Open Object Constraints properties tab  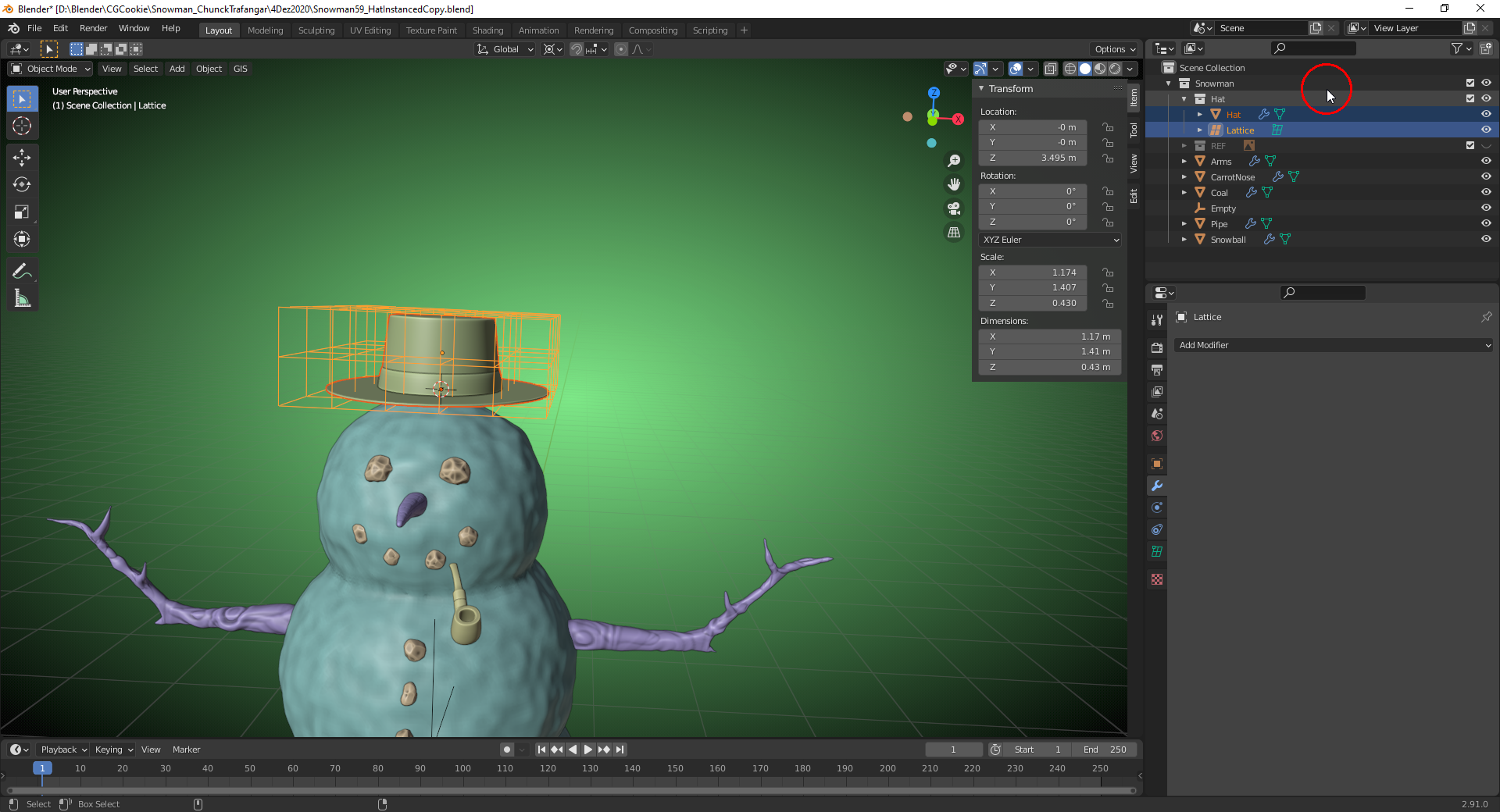(x=1157, y=529)
